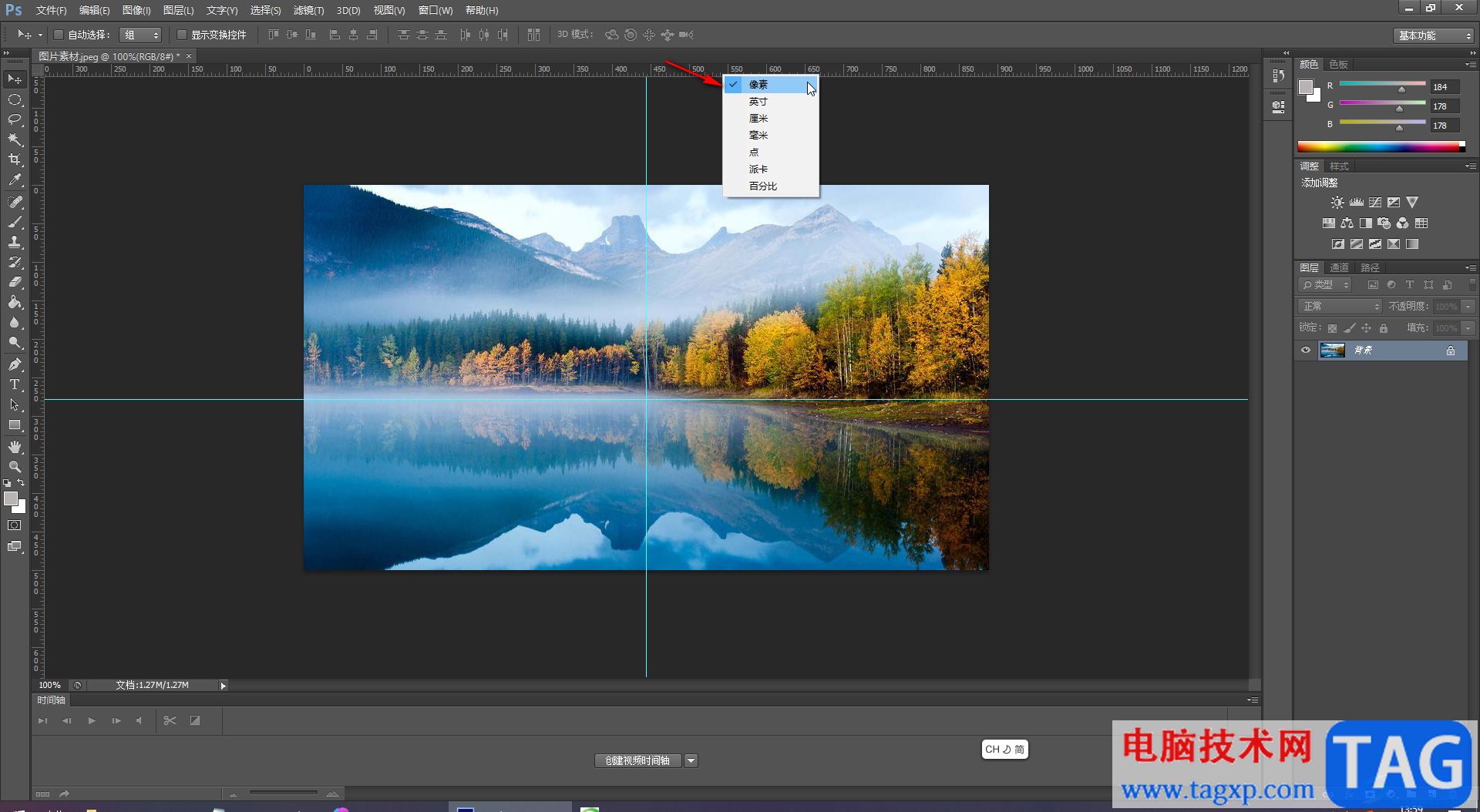Select the History Brush tool
1480x812 pixels.
tap(15, 262)
